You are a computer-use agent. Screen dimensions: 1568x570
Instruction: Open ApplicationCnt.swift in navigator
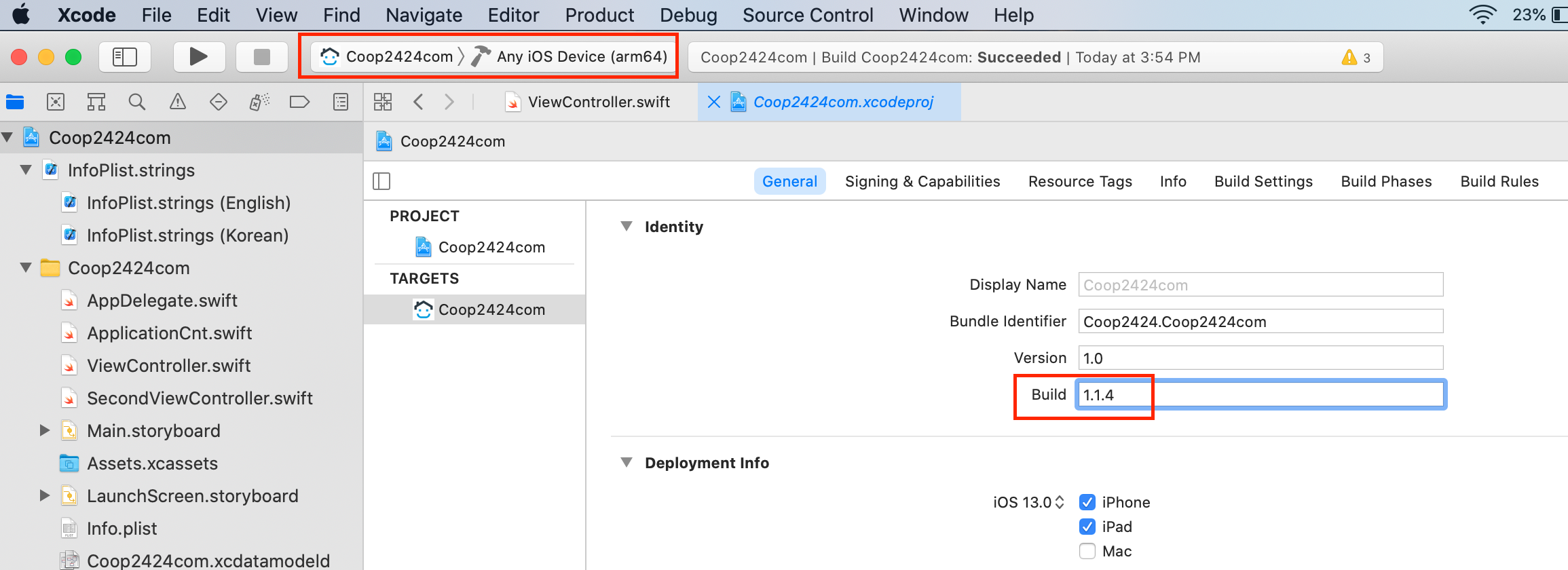tap(170, 333)
